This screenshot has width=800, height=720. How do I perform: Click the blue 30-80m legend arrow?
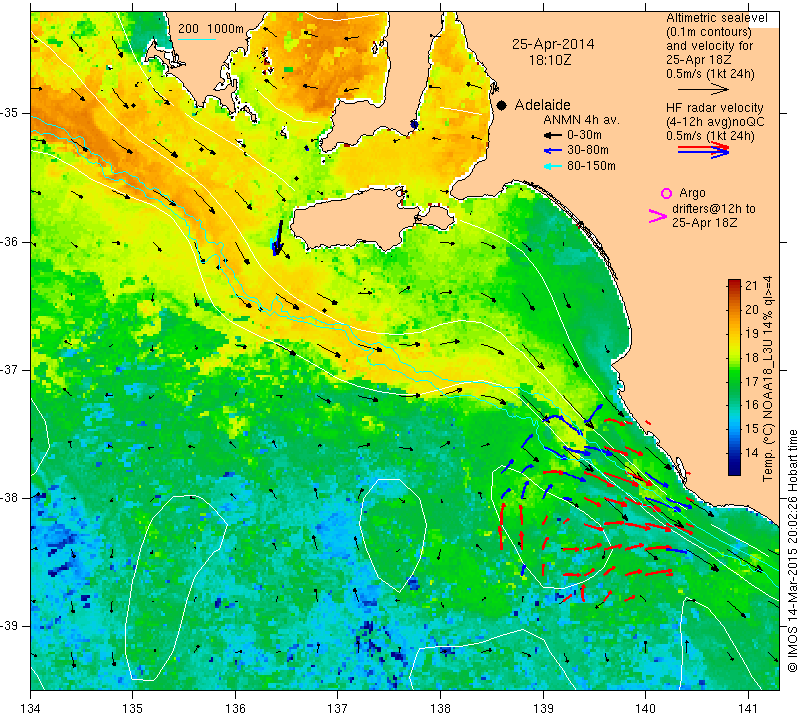552,151
